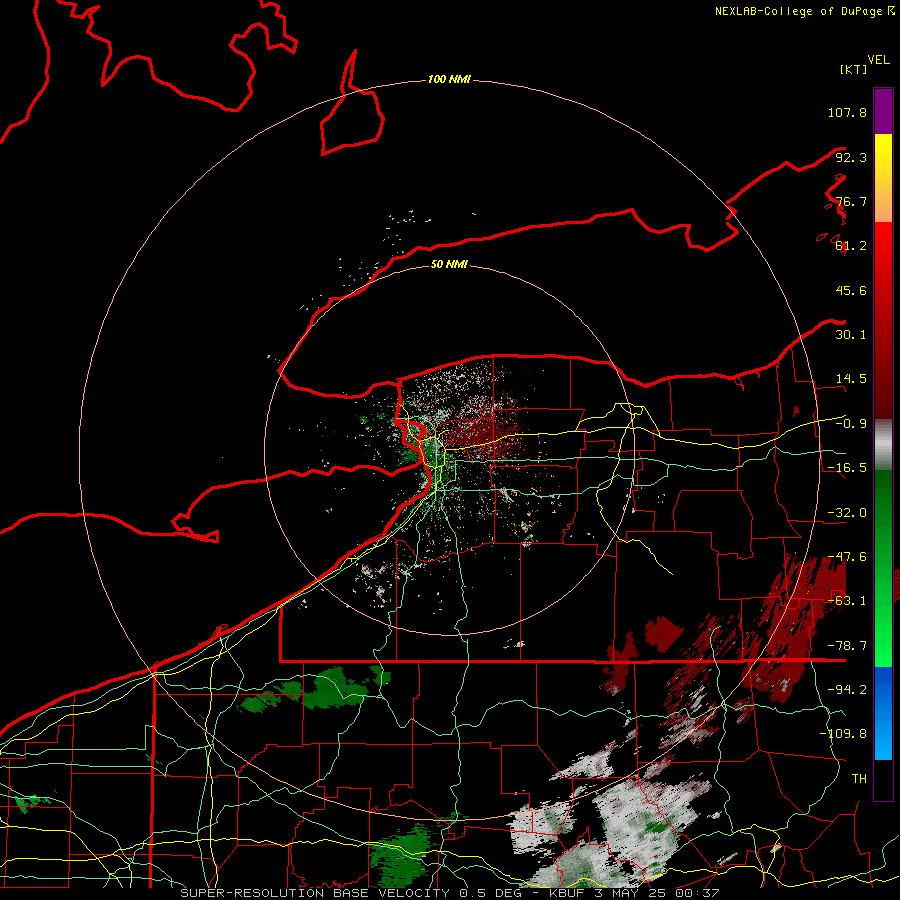Click the [KT] units label
900x900 pixels.
[x=853, y=69]
